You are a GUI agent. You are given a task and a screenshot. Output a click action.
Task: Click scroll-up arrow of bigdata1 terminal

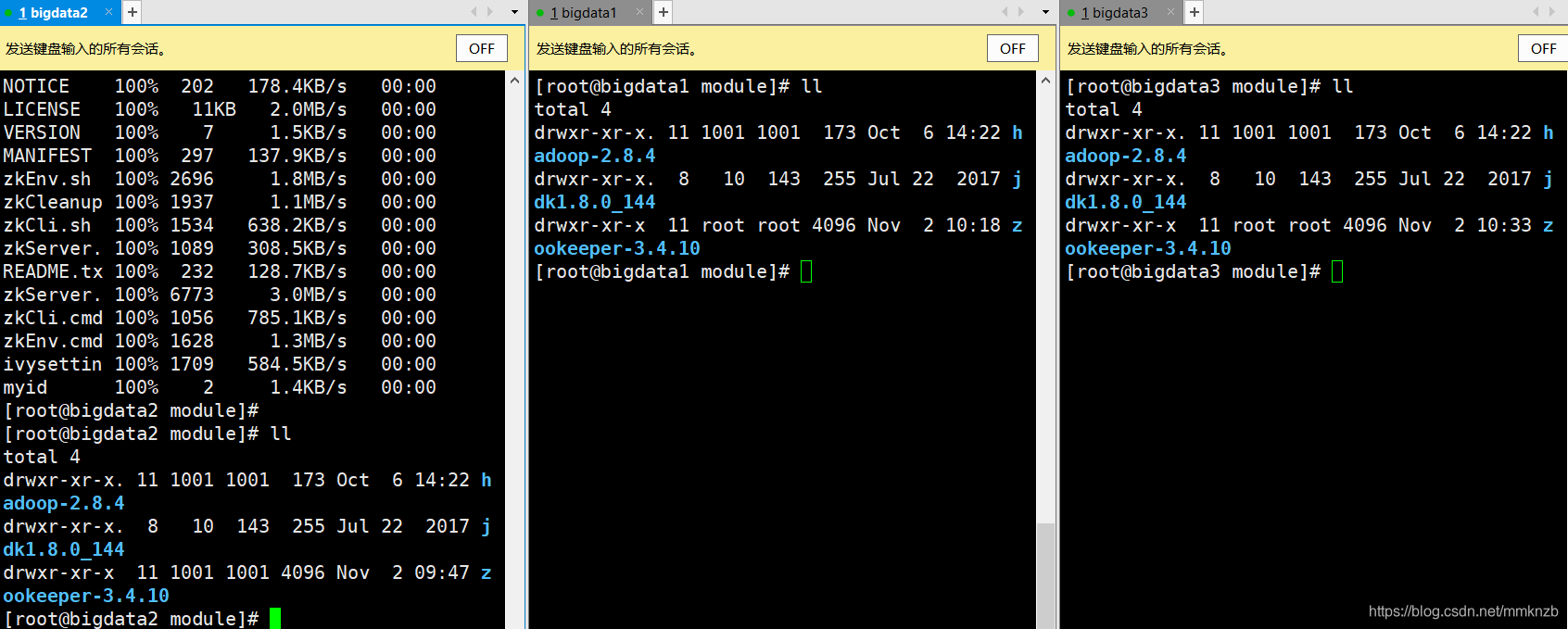tap(1045, 81)
